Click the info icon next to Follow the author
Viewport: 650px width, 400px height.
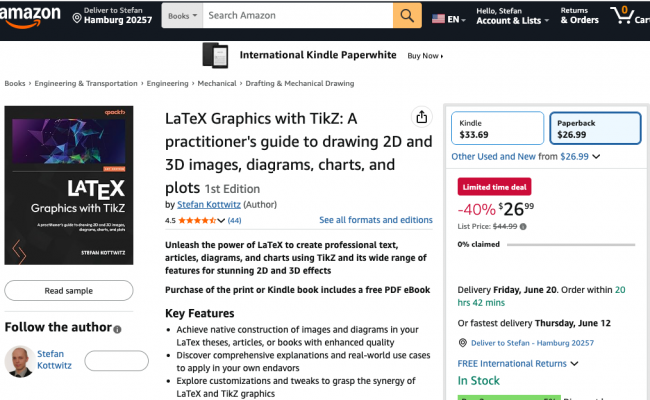coord(117,329)
